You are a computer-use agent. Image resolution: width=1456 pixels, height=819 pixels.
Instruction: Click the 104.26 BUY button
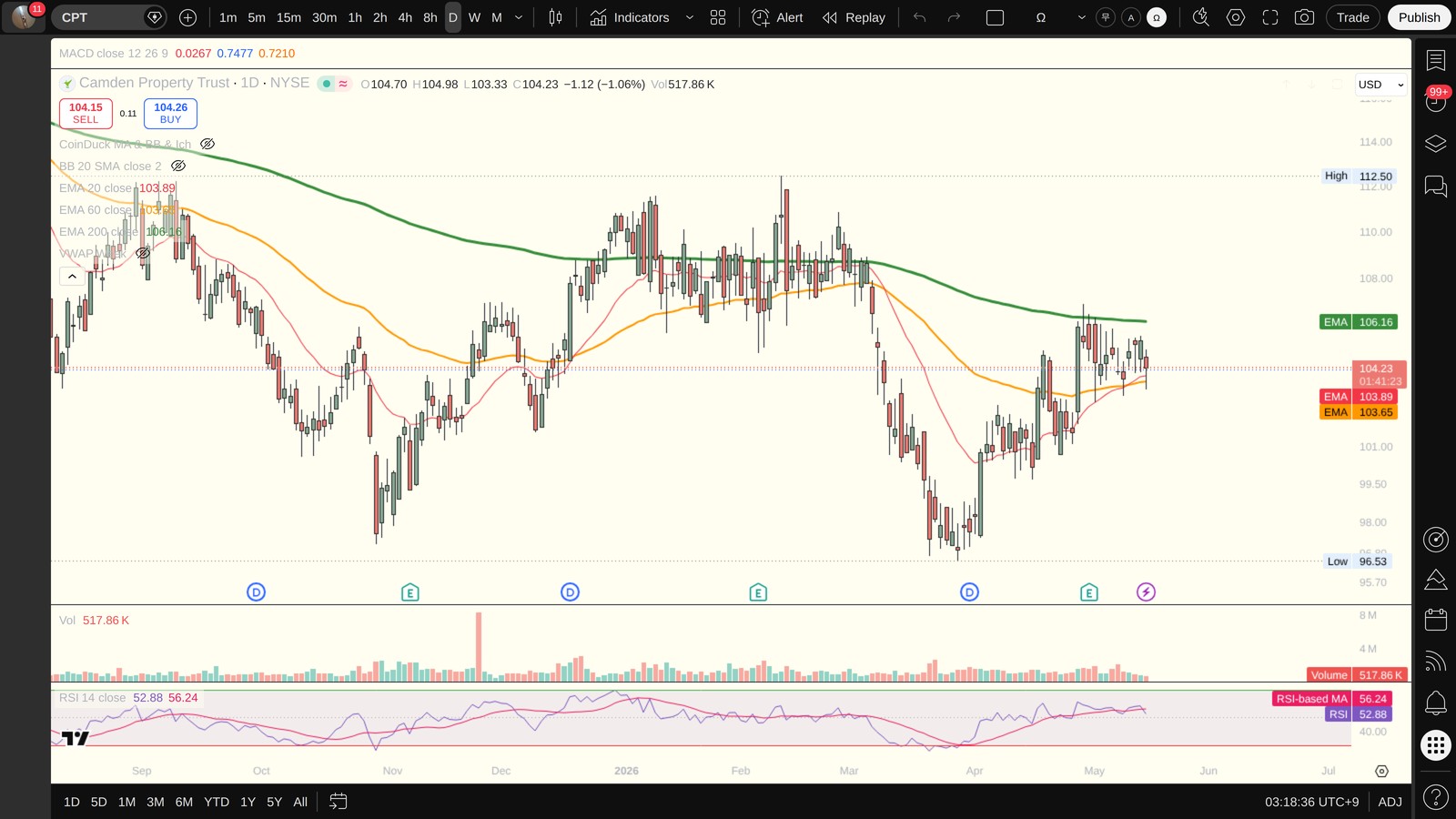(x=170, y=113)
